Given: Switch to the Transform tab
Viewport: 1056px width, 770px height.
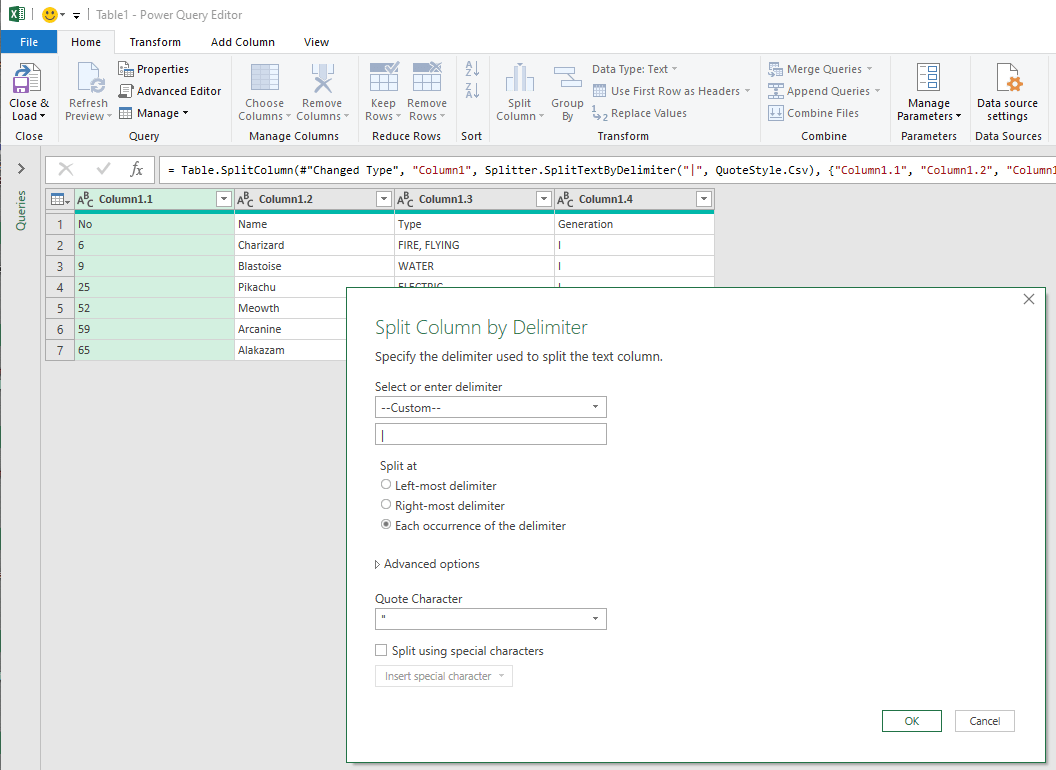Looking at the screenshot, I should click(x=155, y=42).
